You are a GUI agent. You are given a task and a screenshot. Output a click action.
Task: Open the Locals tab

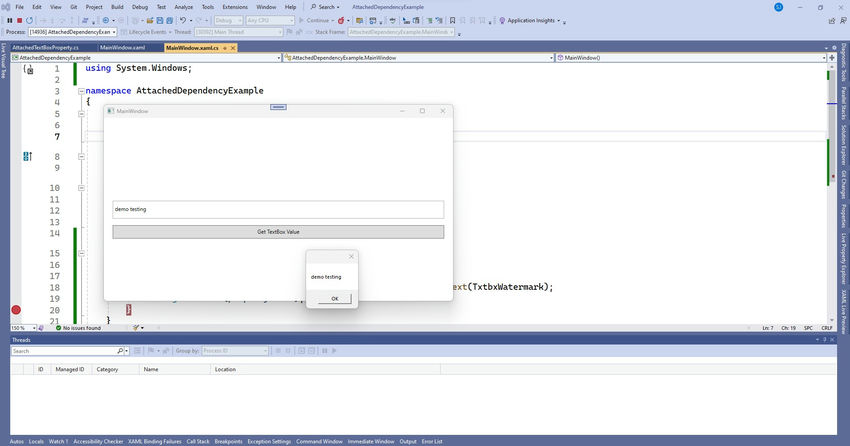[x=36, y=442]
